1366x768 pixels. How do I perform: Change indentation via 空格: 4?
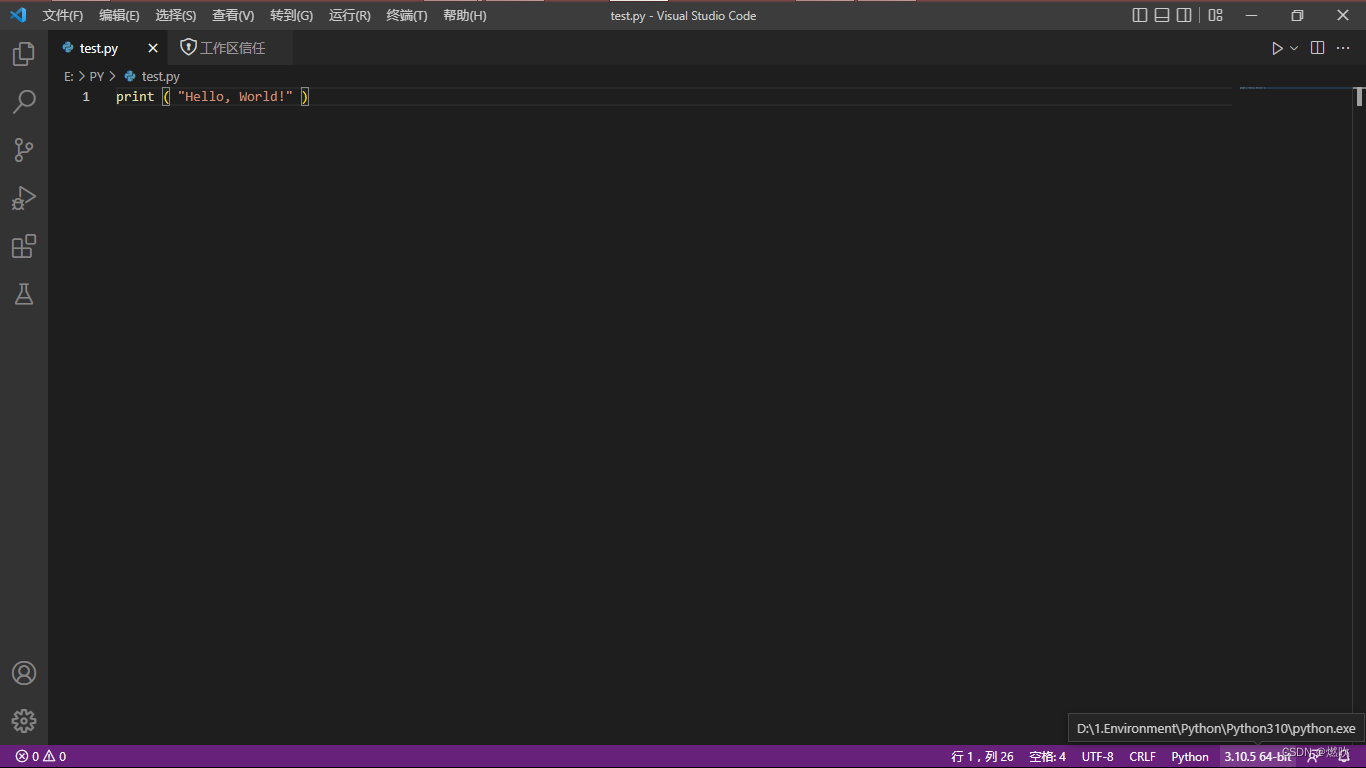click(x=1047, y=757)
